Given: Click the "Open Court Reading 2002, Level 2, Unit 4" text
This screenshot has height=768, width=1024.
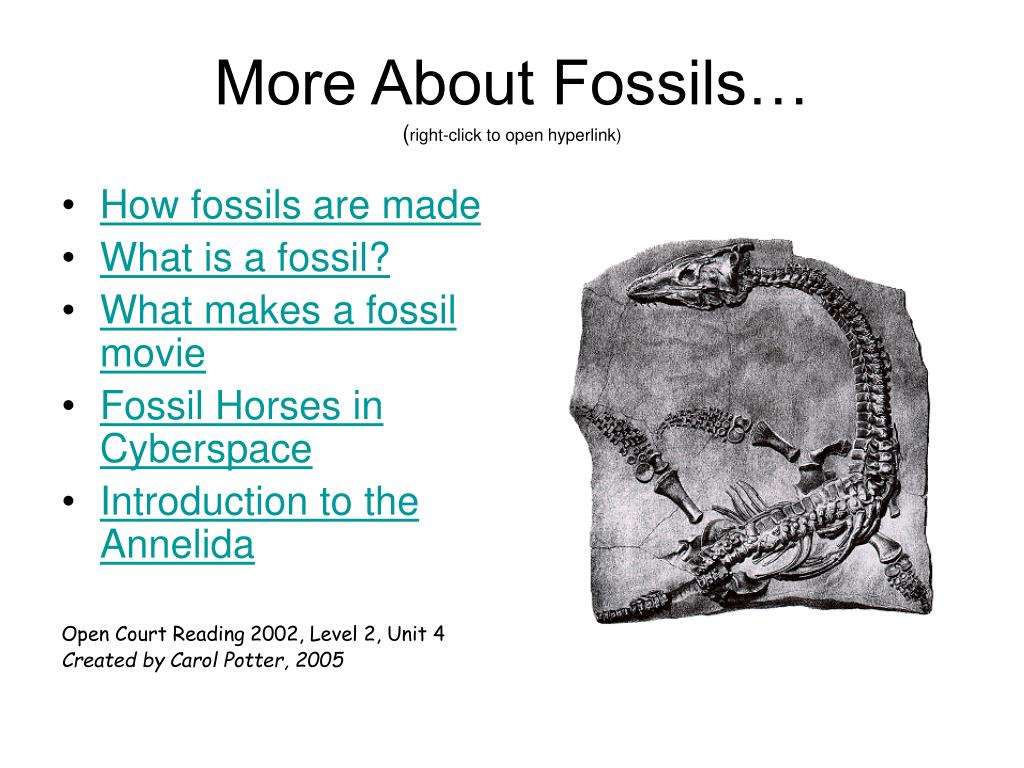Looking at the screenshot, I should pyautogui.click(x=253, y=633).
